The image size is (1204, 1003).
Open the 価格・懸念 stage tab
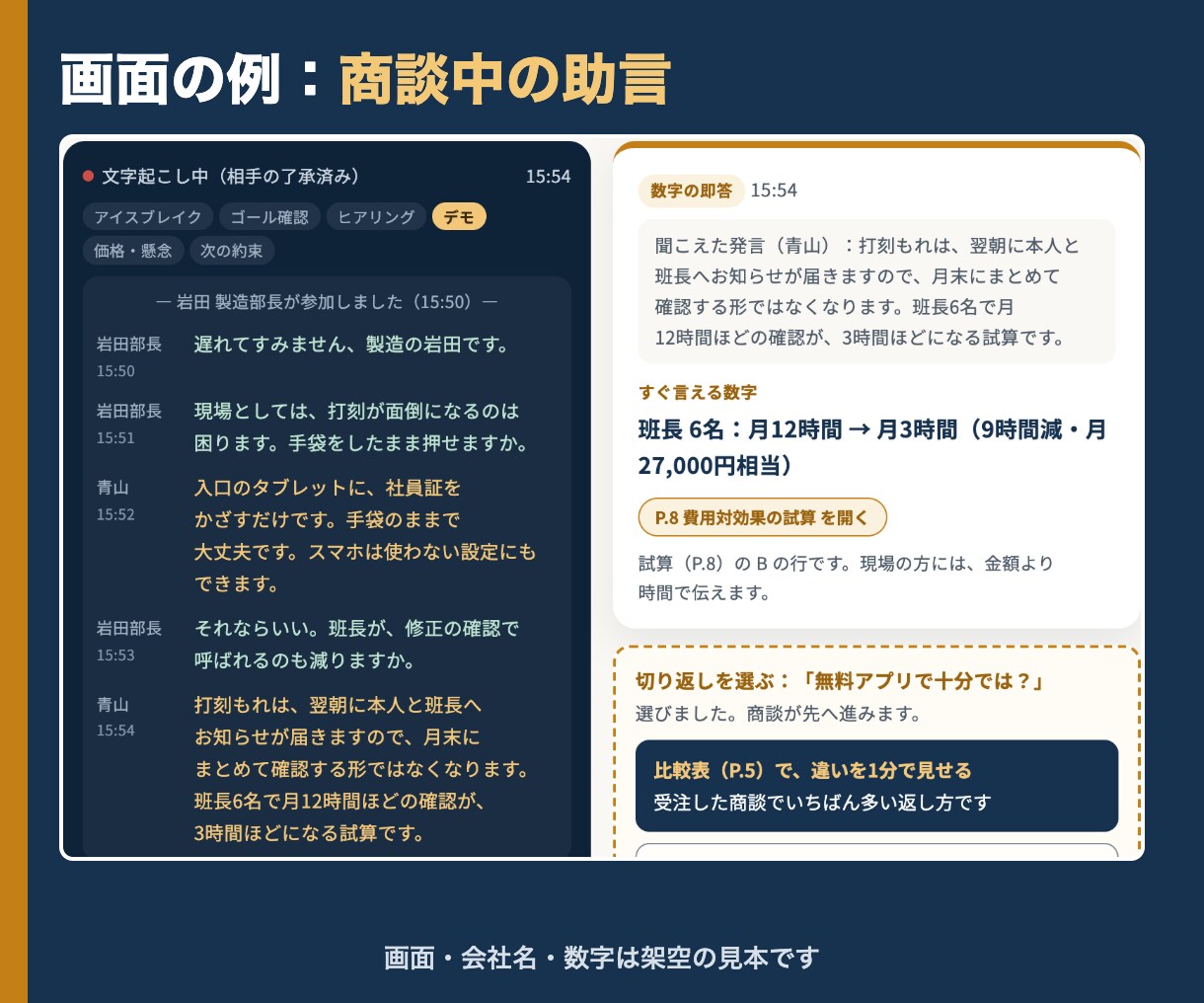click(133, 251)
